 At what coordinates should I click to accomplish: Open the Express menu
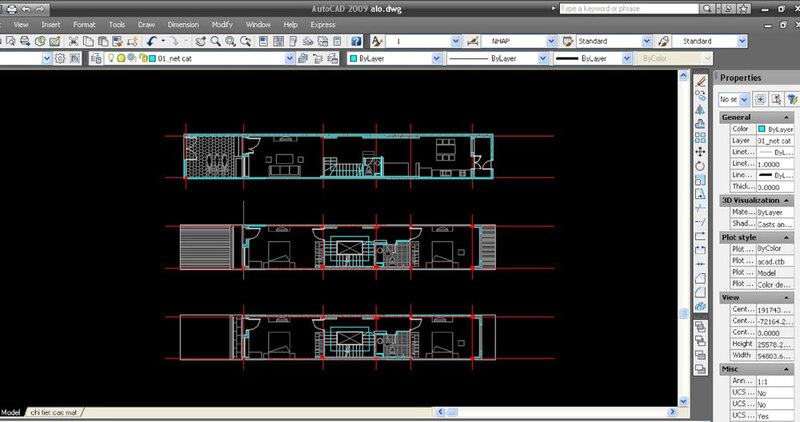[323, 24]
